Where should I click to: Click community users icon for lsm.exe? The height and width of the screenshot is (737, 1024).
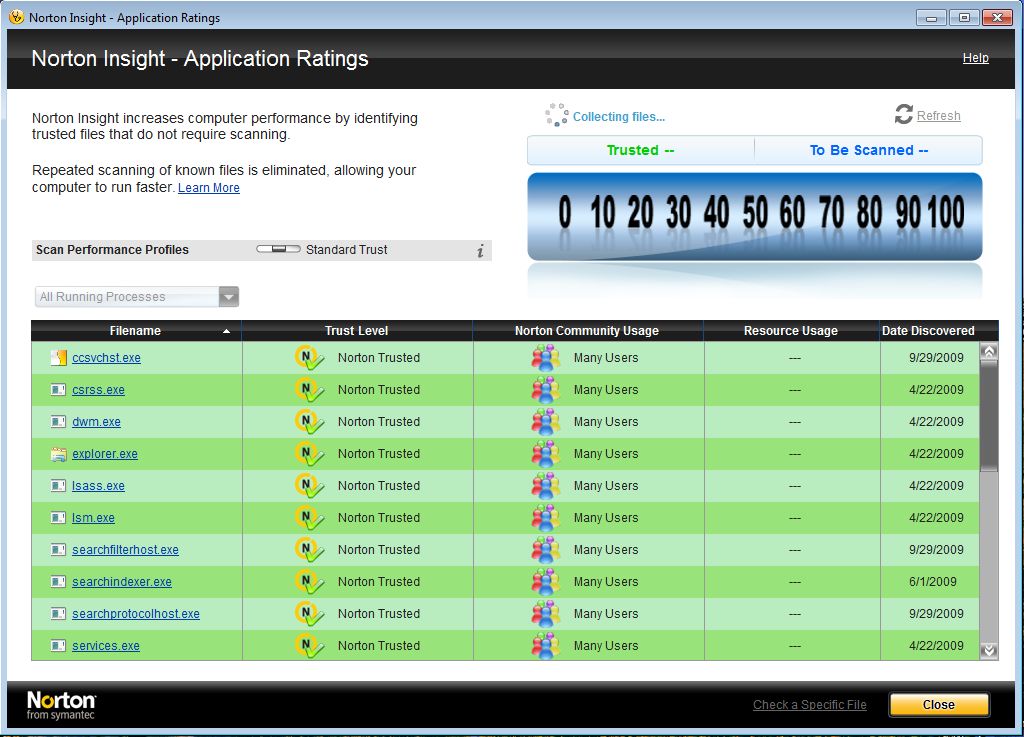(x=545, y=518)
